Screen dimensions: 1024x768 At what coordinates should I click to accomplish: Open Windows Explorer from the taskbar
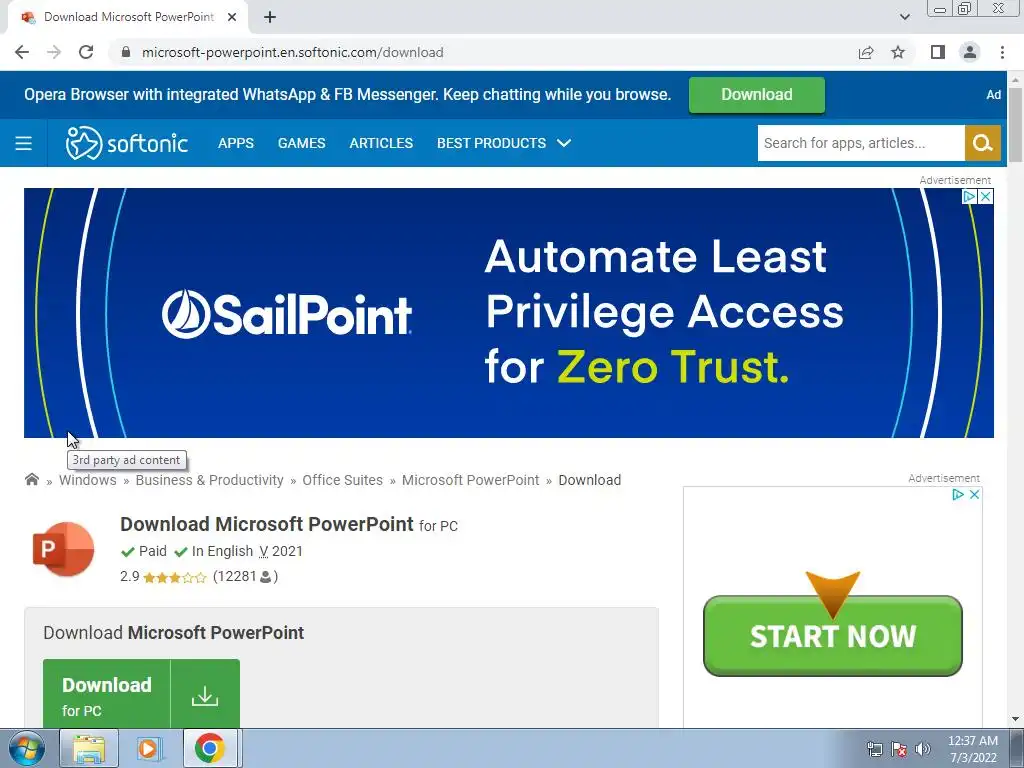[89, 748]
